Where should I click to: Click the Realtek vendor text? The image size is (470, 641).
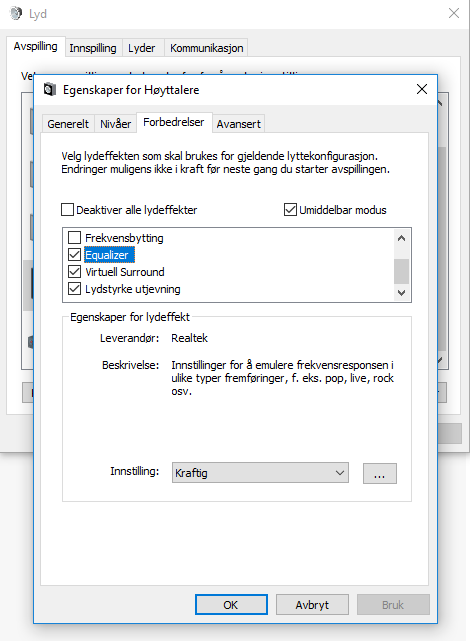[189, 338]
